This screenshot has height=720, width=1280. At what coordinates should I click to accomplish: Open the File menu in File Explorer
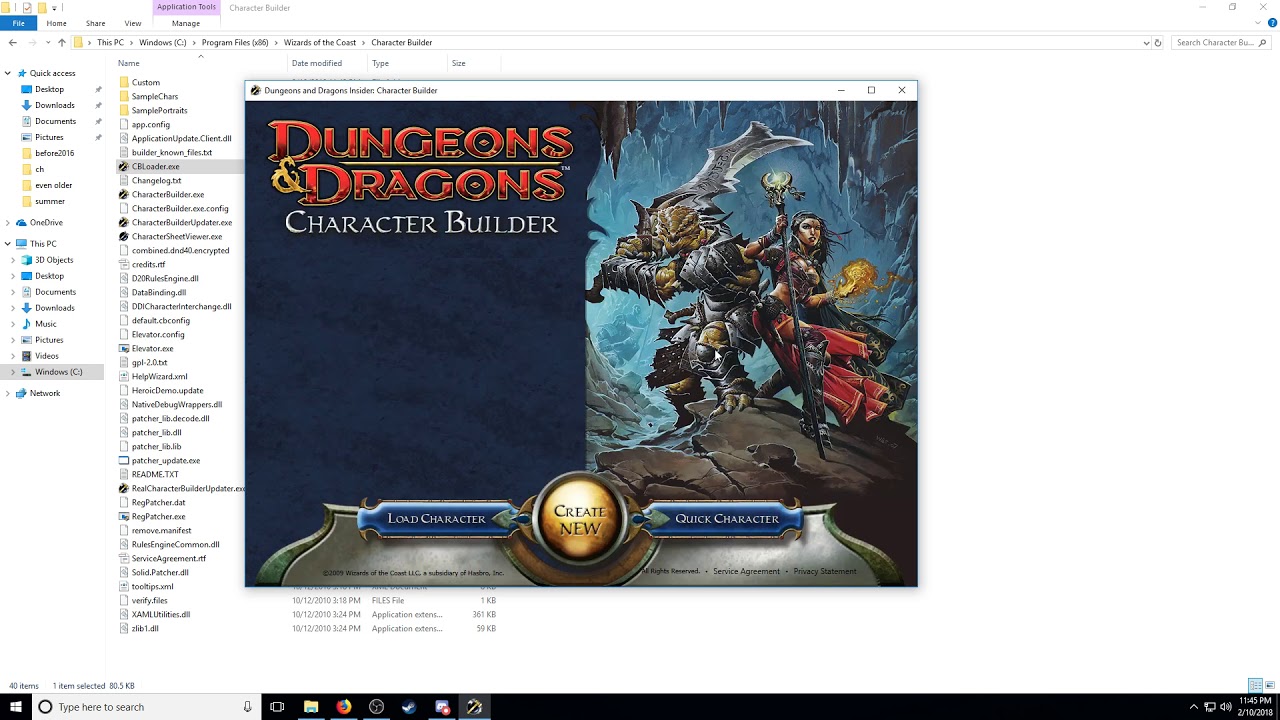pos(18,23)
